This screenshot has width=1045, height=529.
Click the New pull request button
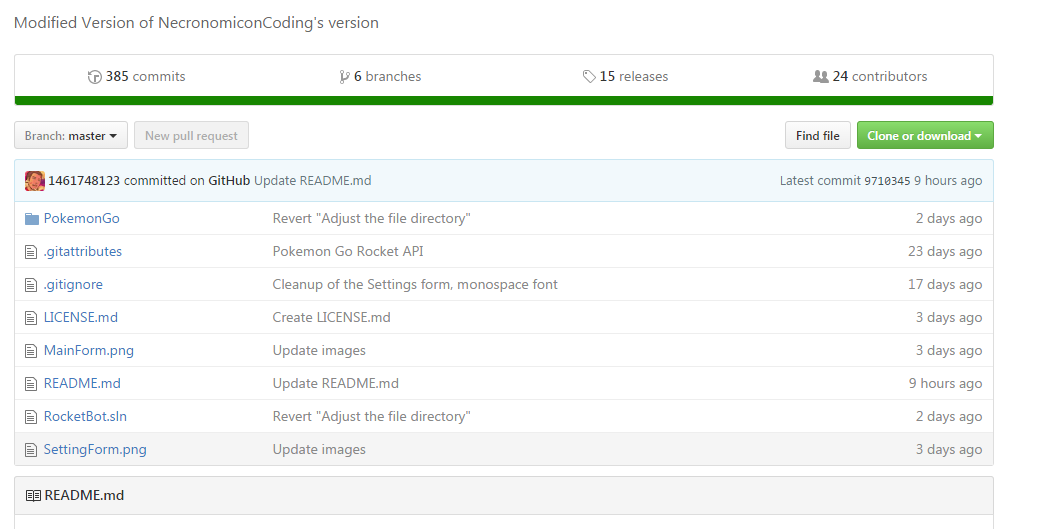tap(191, 136)
